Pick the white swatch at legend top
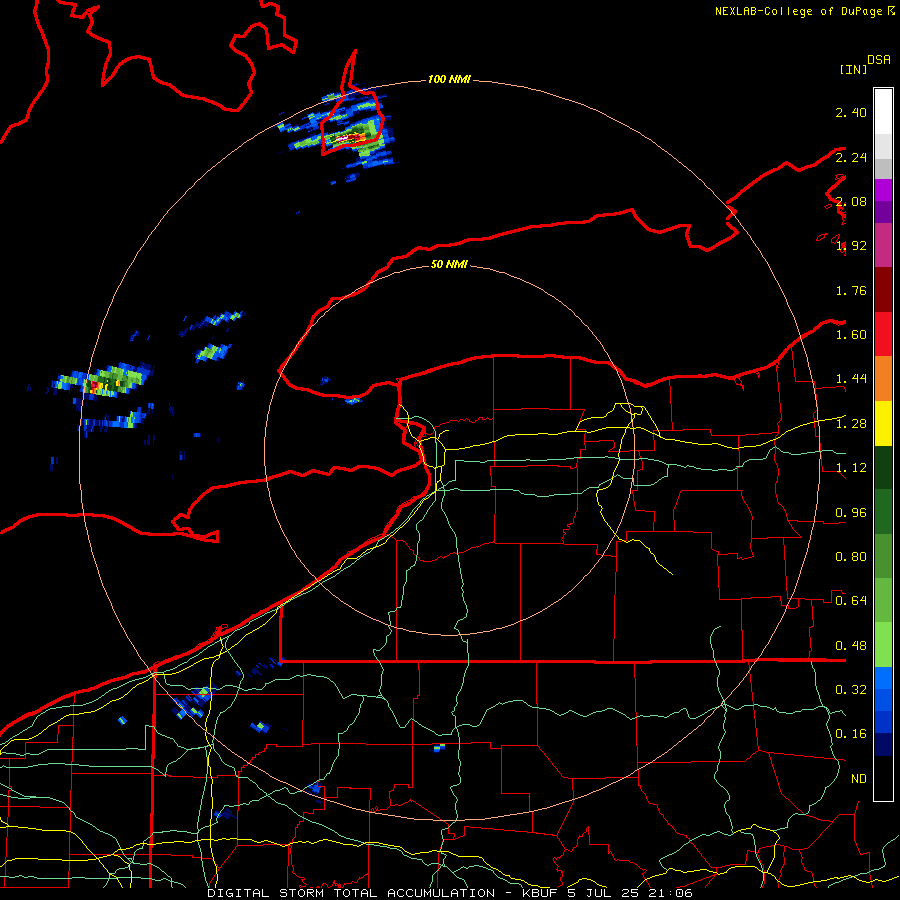 tap(883, 112)
